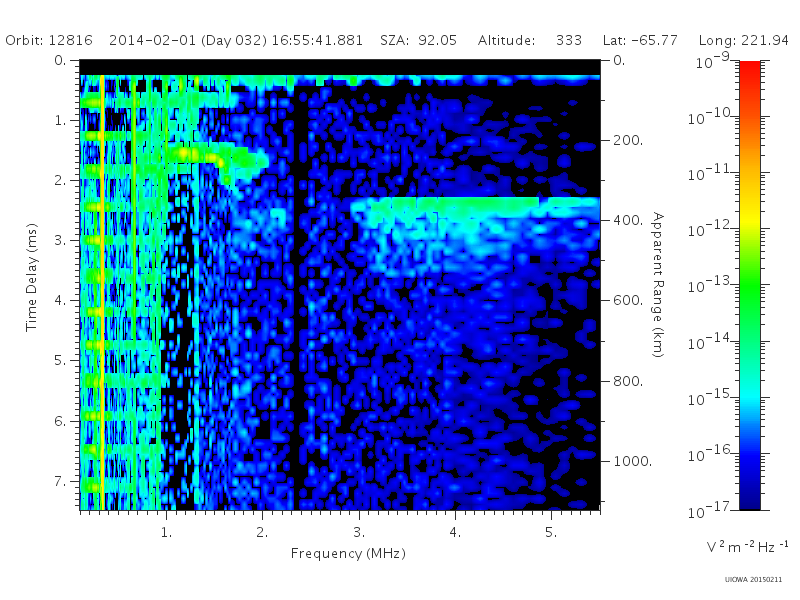
Task: Click the '400.' apparent range tick label
Action: pos(628,220)
